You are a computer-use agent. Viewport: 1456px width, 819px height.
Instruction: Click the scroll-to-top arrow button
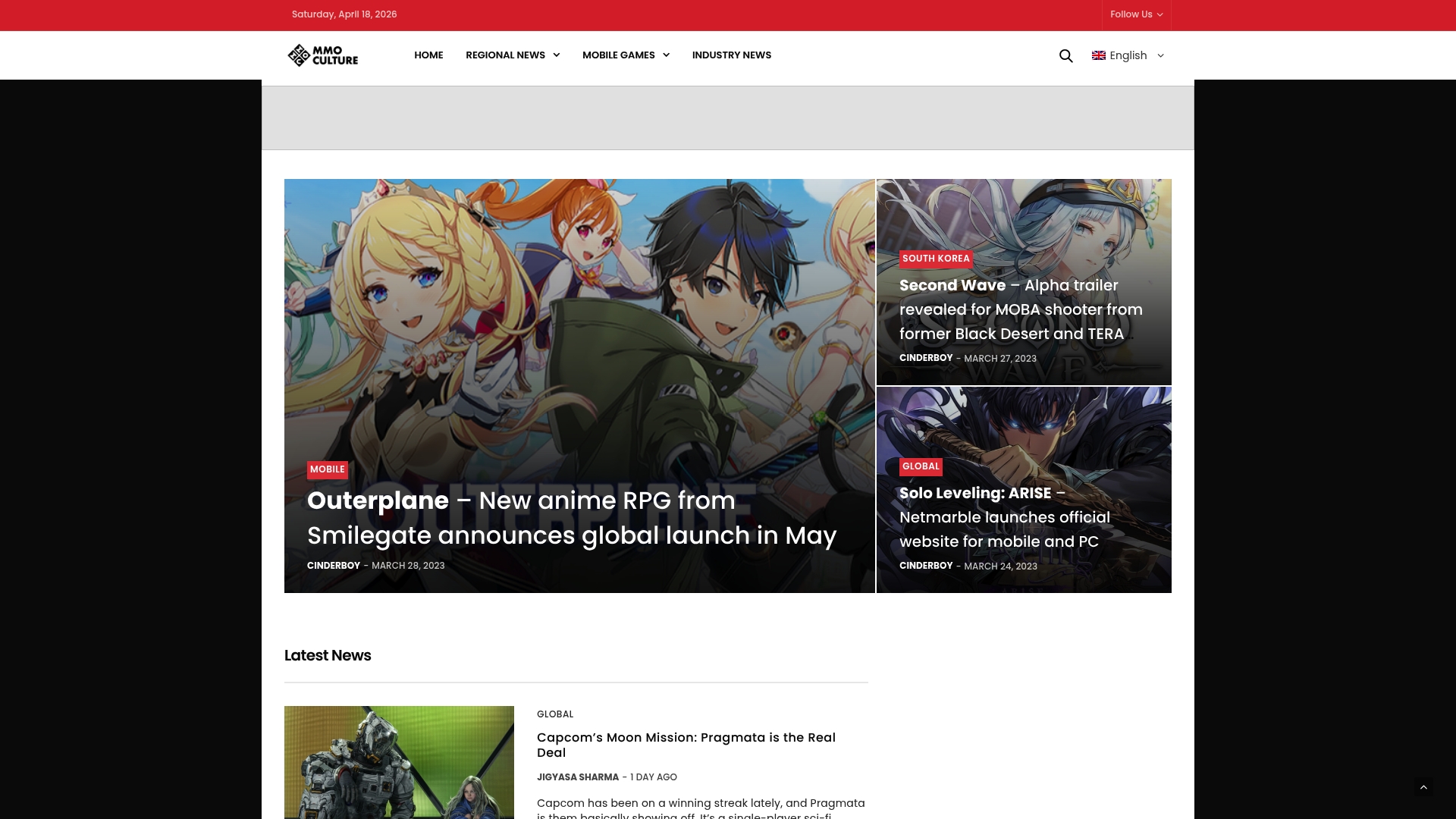click(1423, 787)
